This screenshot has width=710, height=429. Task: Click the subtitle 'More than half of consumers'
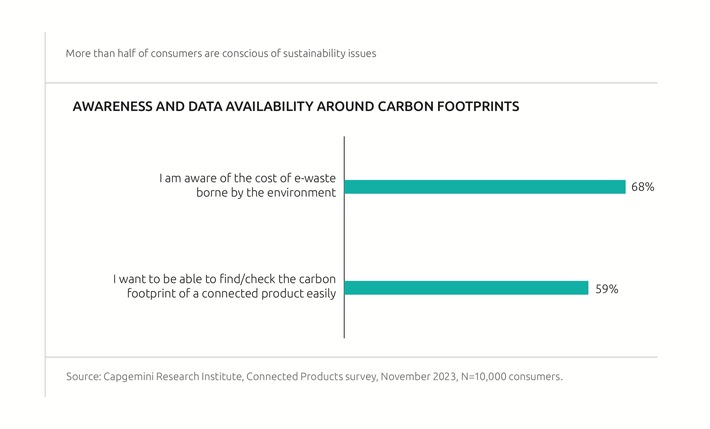point(221,53)
